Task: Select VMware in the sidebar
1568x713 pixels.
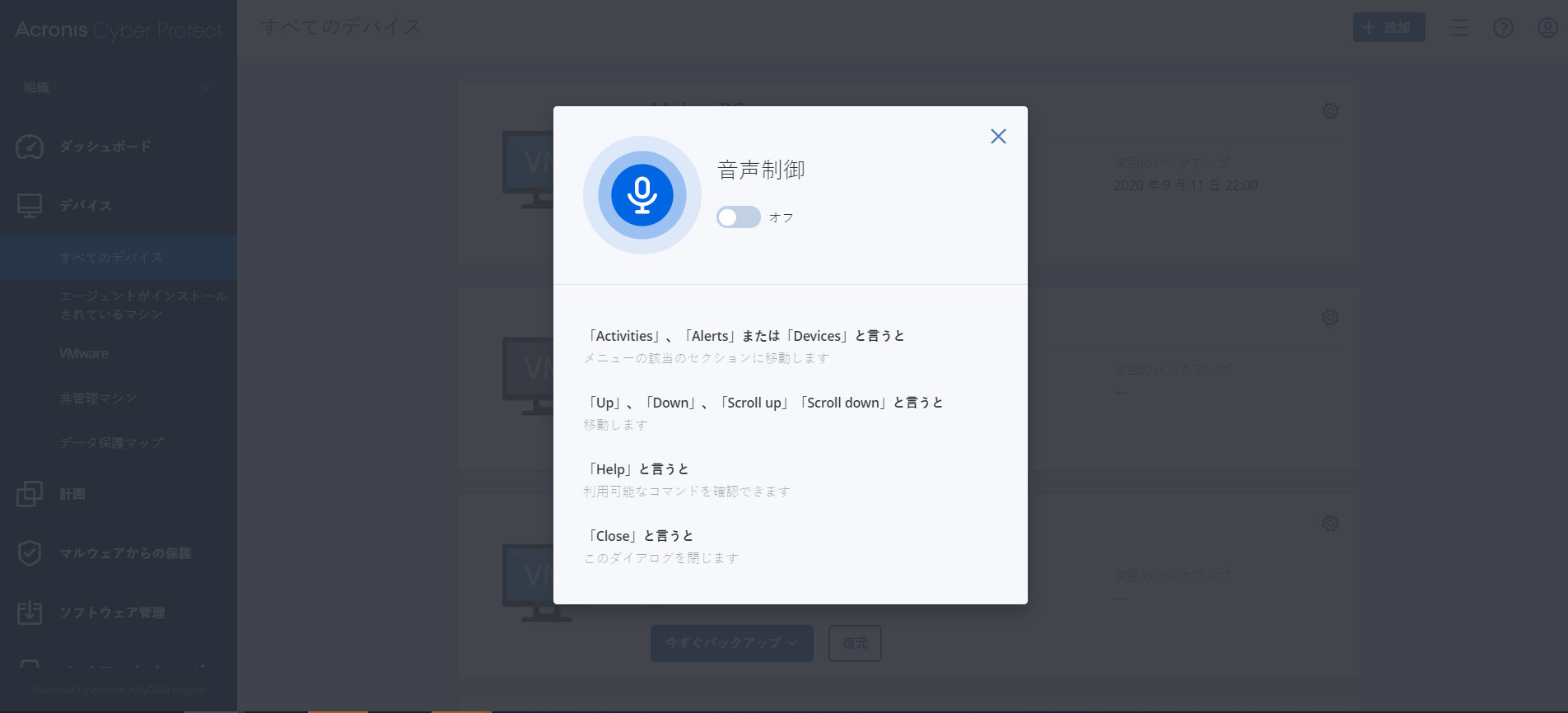Action: coord(84,353)
